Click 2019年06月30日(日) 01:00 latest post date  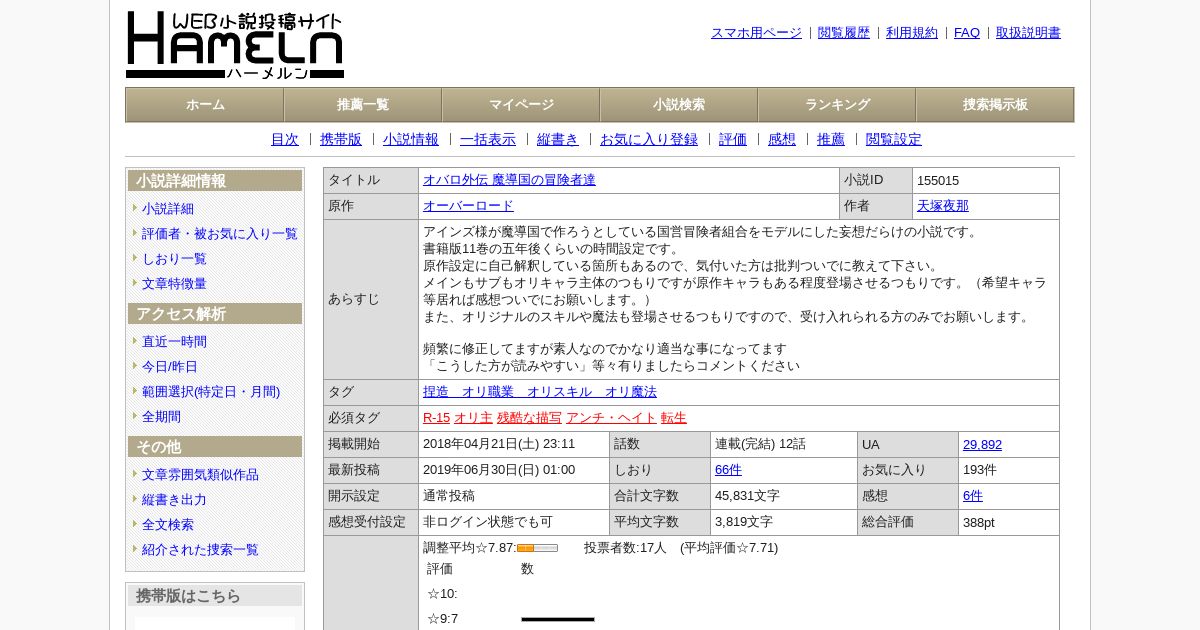[x=499, y=470]
